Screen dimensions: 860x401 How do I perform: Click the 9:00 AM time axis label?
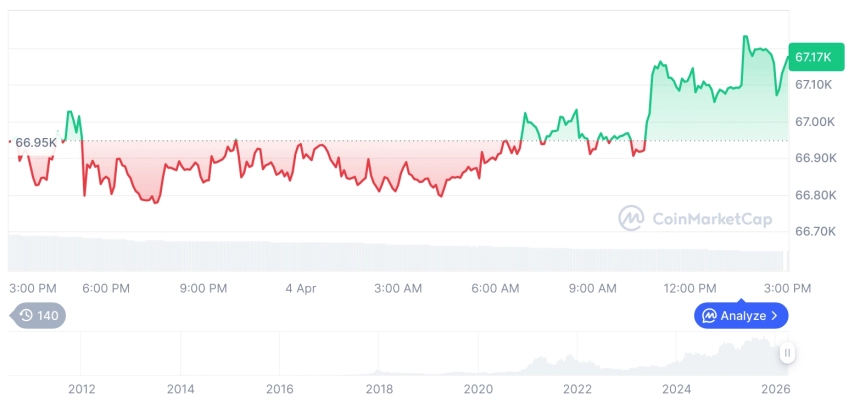click(x=593, y=288)
